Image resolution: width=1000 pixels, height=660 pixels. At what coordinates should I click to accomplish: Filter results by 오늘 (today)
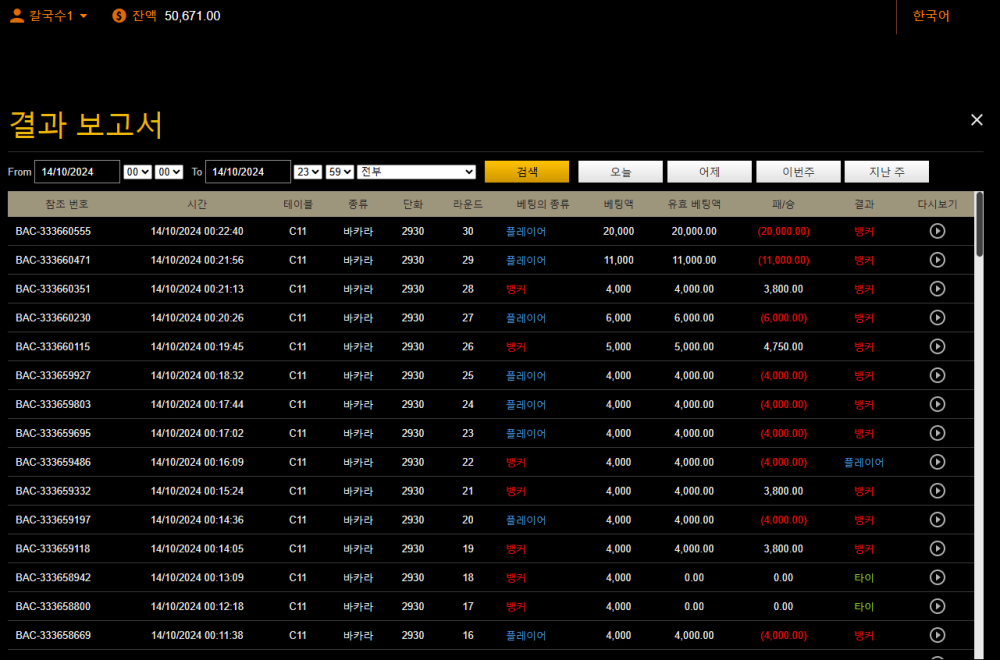621,172
